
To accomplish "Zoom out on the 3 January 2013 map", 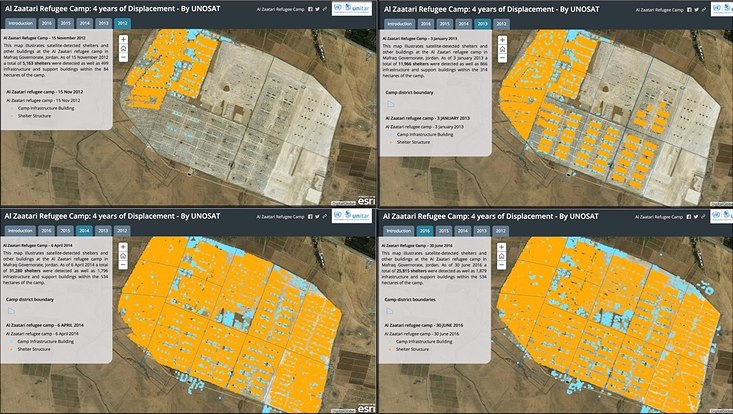I will (x=502, y=58).
